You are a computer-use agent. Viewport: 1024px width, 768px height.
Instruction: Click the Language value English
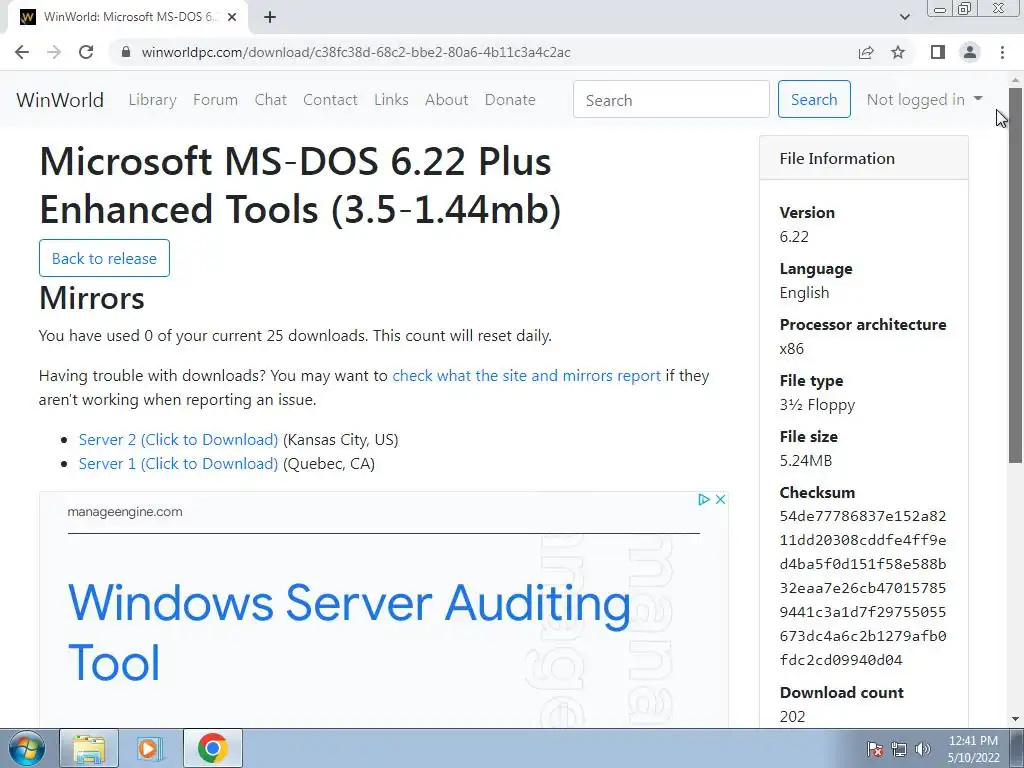(804, 293)
